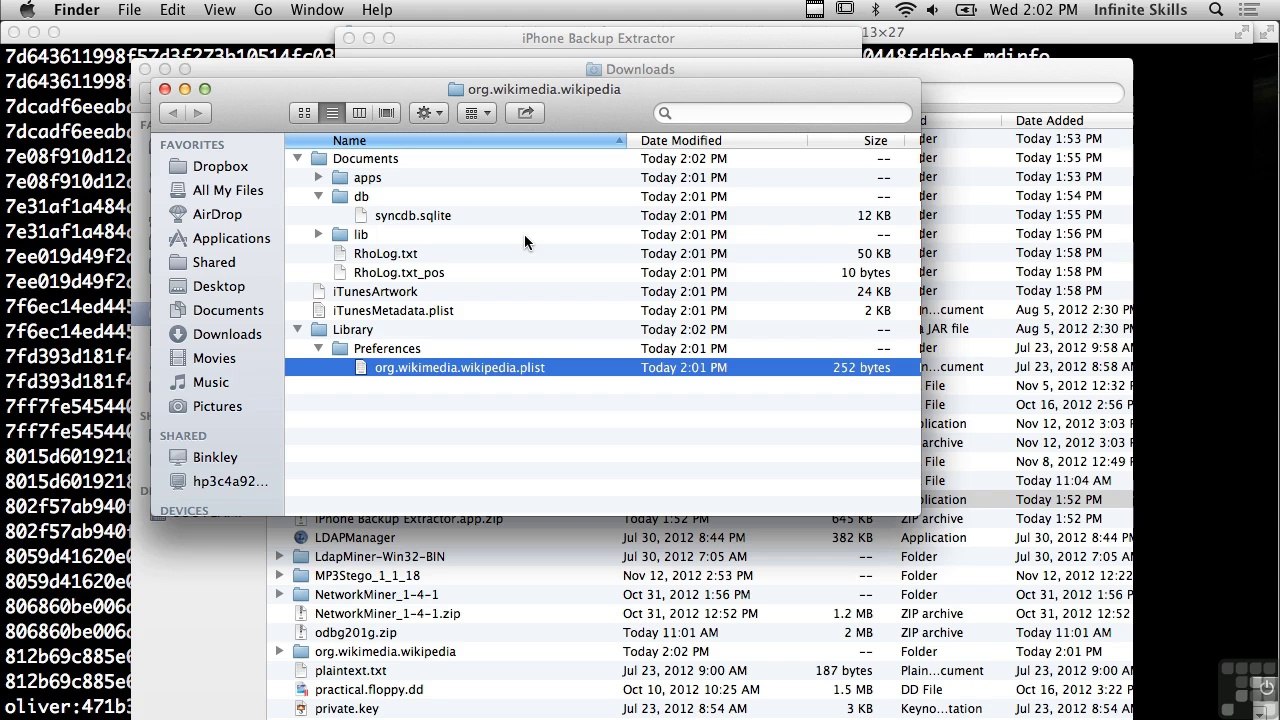Sort by Date Modified column header
The width and height of the screenshot is (1280, 720).
tap(680, 141)
